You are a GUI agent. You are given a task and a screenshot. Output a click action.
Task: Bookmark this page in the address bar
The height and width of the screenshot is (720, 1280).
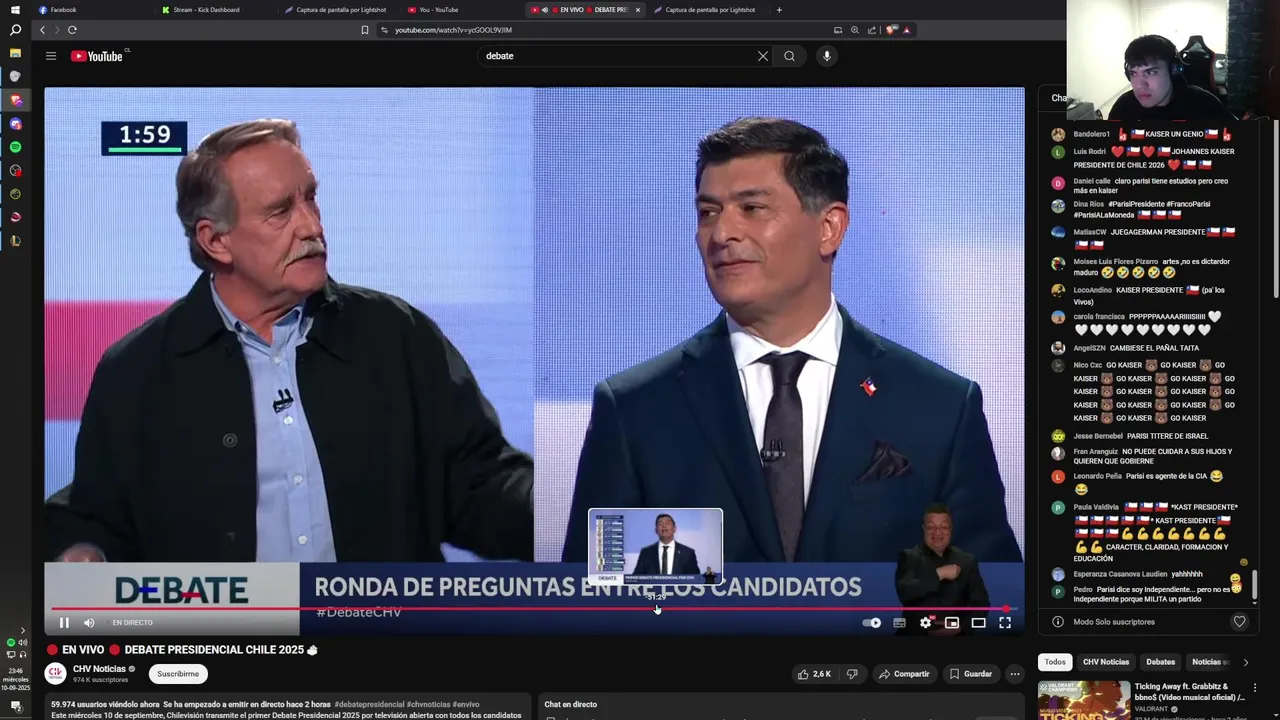(365, 30)
